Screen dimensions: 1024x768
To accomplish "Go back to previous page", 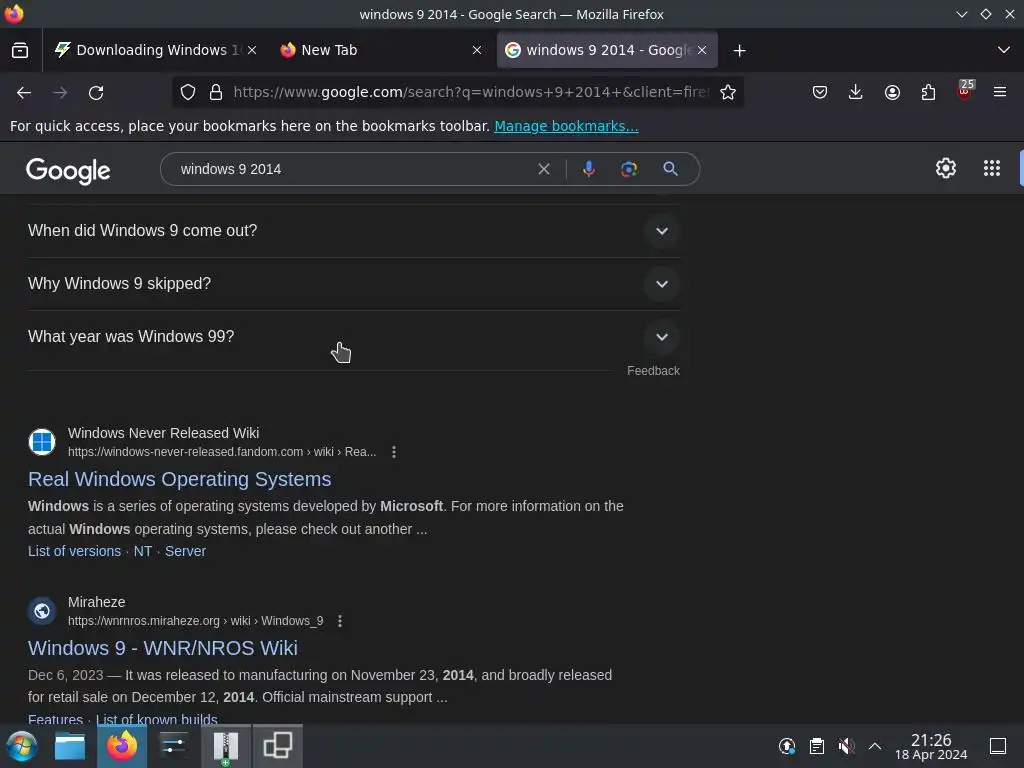I will 24,93.
